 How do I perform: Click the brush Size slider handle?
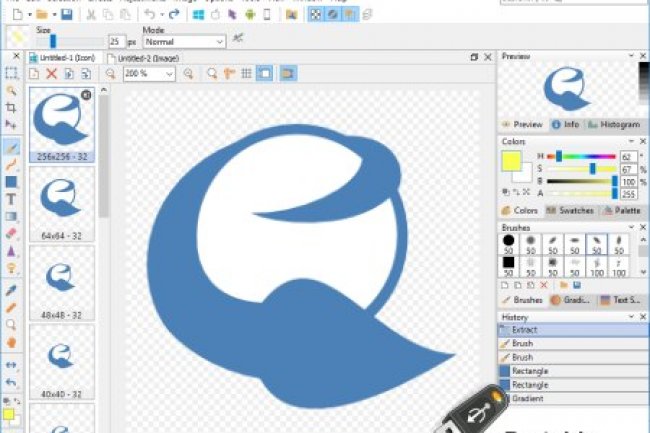53,41
